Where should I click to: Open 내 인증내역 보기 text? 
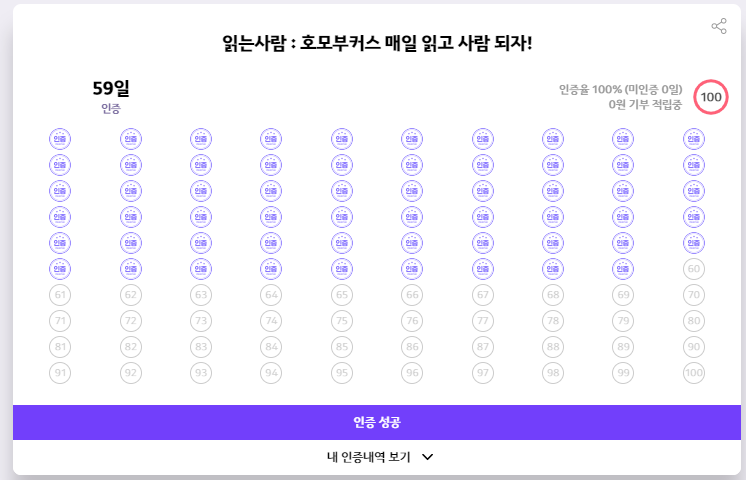coord(368,457)
